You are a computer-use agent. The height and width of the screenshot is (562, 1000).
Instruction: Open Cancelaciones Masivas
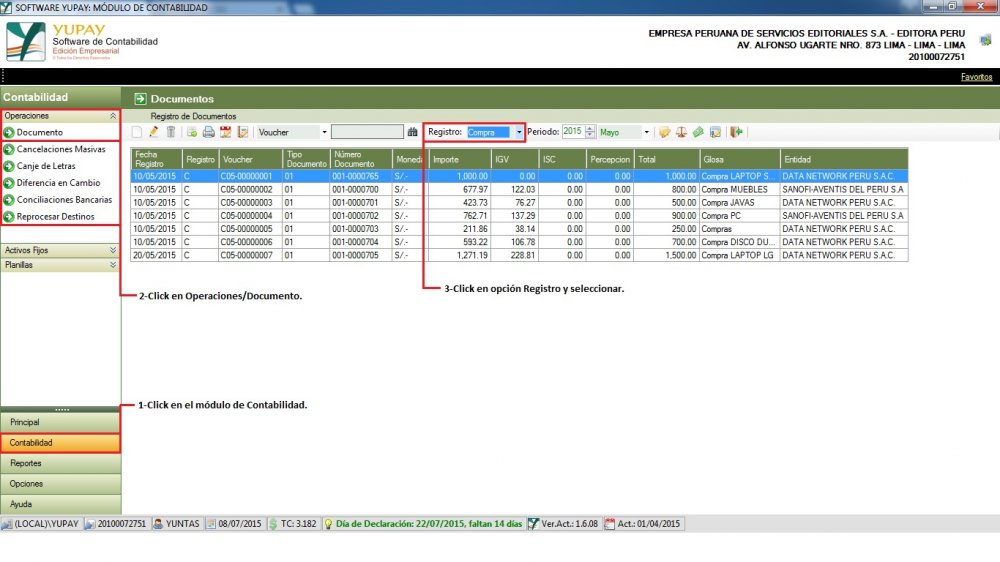coord(61,149)
